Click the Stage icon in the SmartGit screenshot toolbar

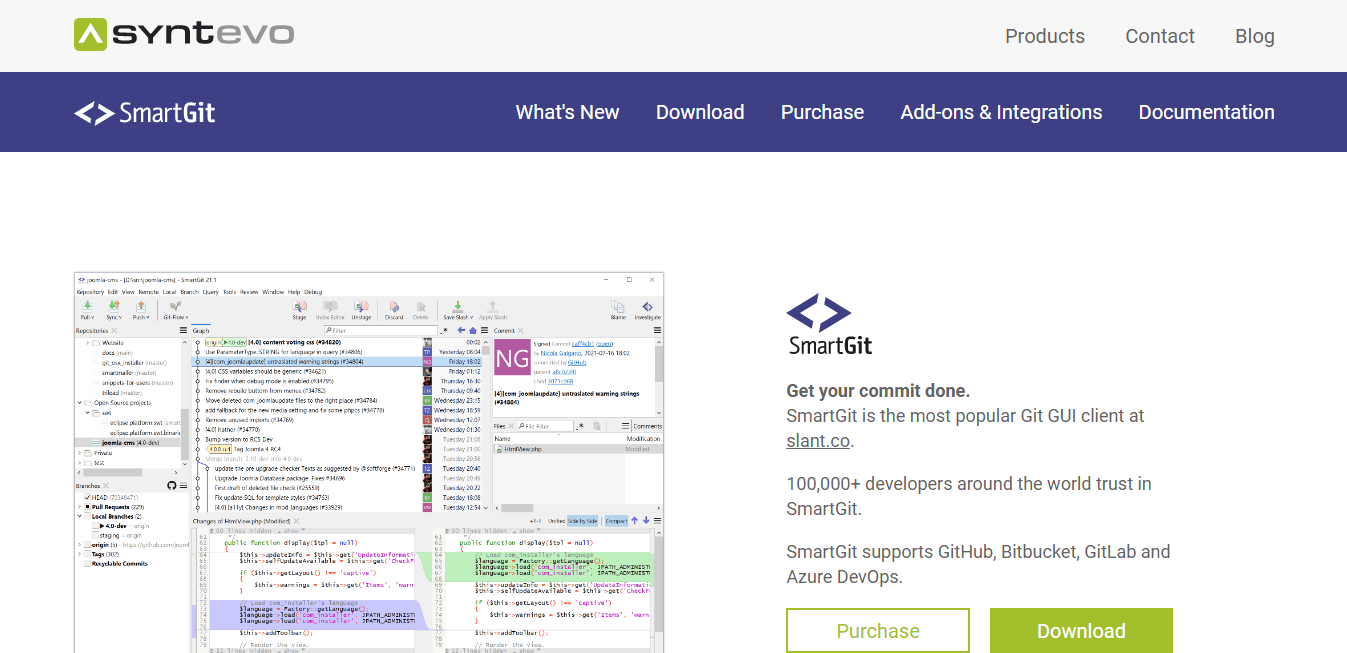[x=299, y=307]
